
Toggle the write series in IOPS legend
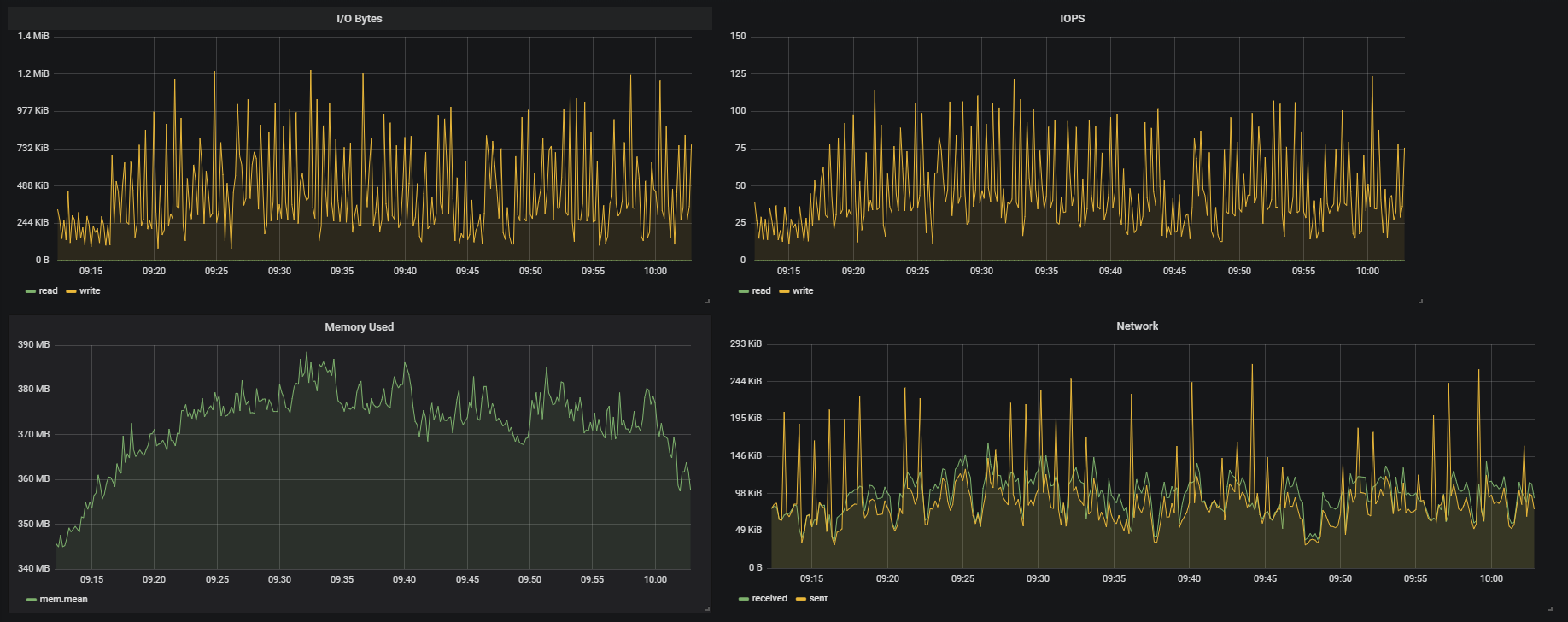pyautogui.click(x=803, y=291)
